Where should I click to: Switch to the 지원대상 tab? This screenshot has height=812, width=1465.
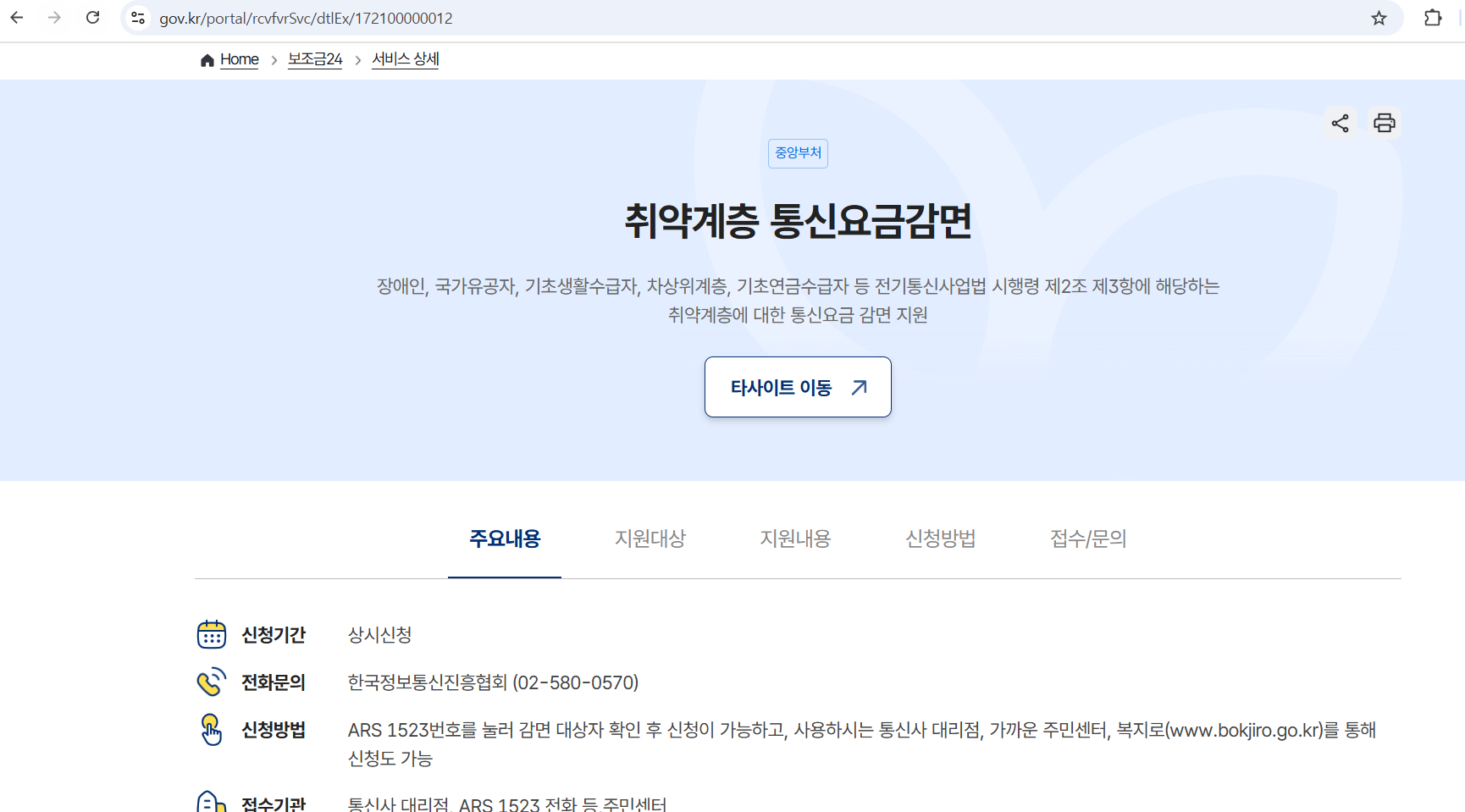[650, 539]
